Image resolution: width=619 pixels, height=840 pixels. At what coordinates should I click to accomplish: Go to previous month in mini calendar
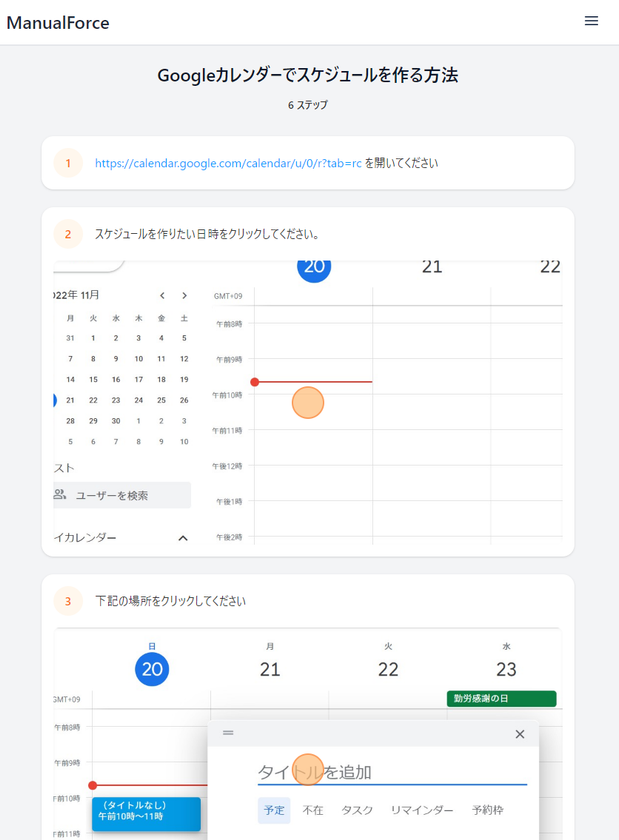pos(162,296)
